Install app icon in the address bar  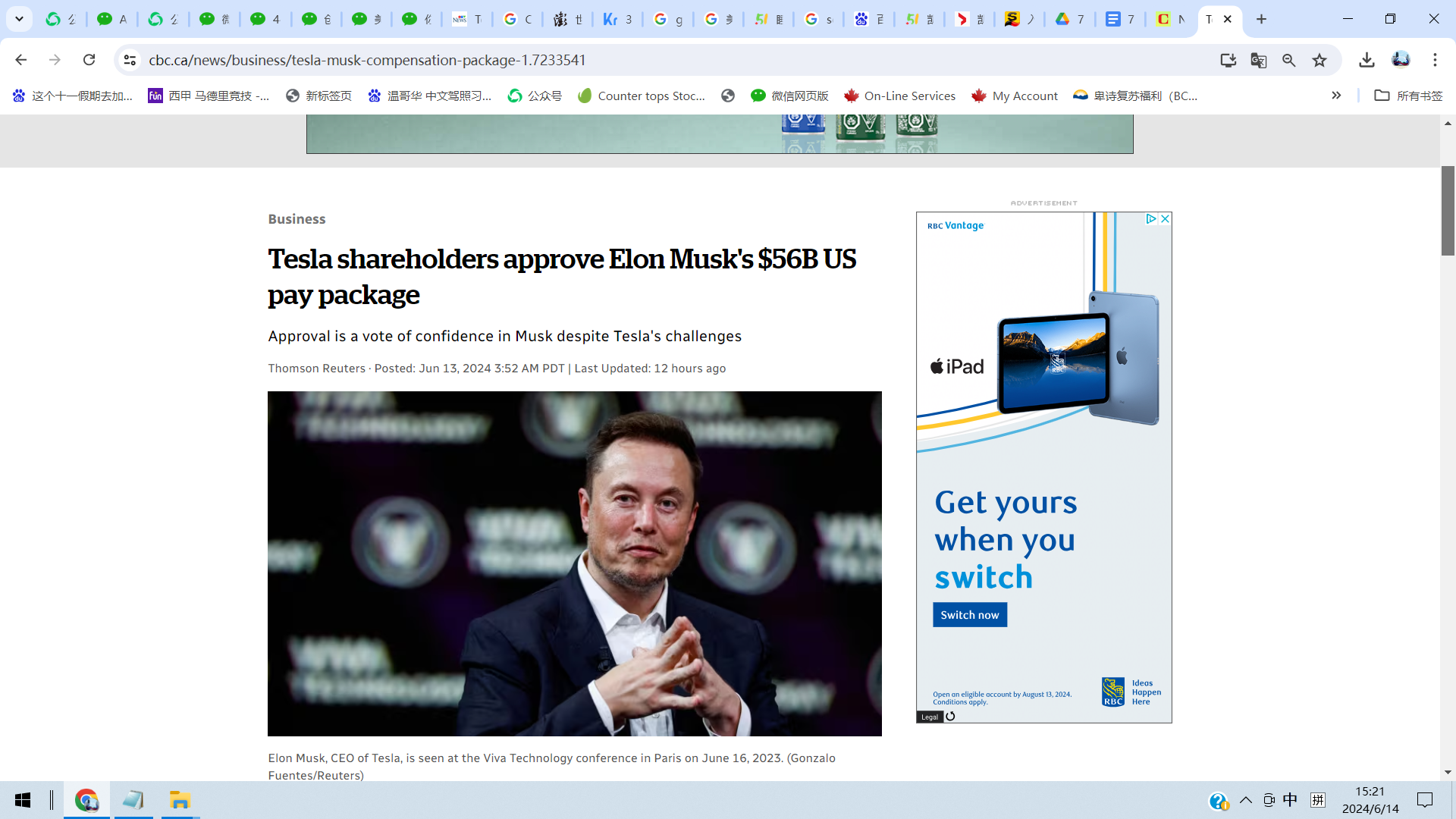tap(1228, 60)
